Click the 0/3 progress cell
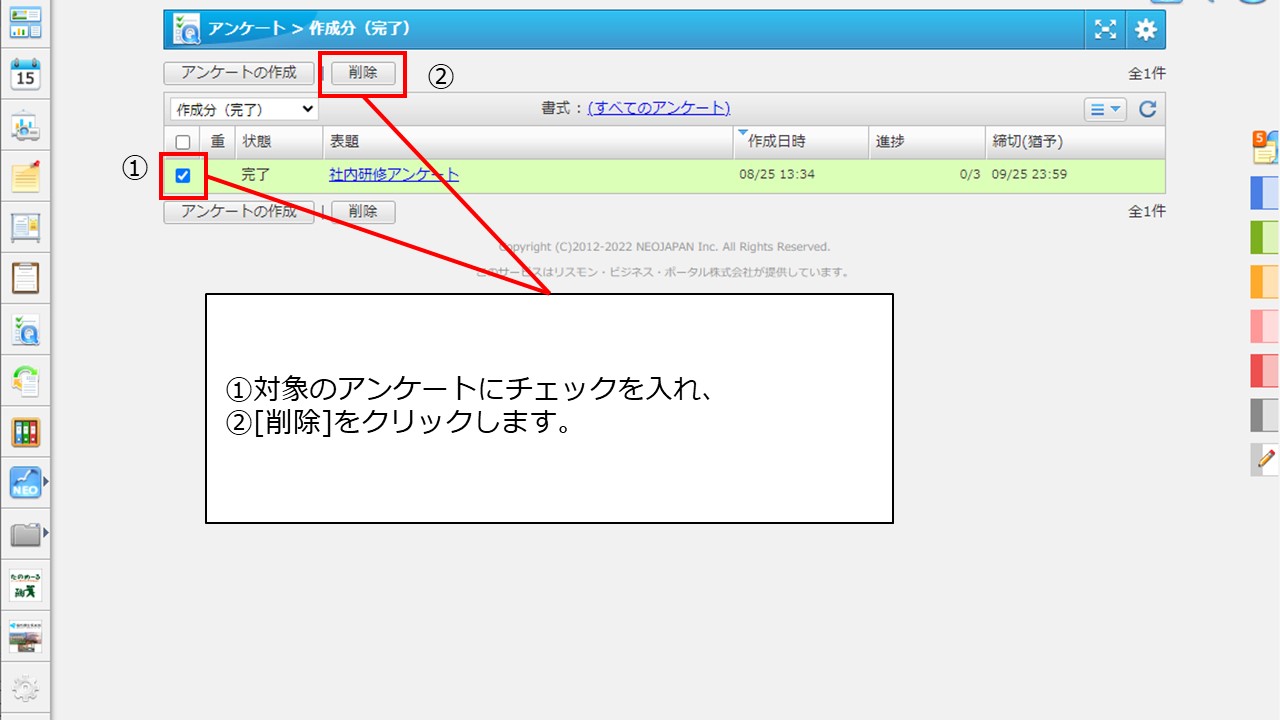 [x=970, y=175]
